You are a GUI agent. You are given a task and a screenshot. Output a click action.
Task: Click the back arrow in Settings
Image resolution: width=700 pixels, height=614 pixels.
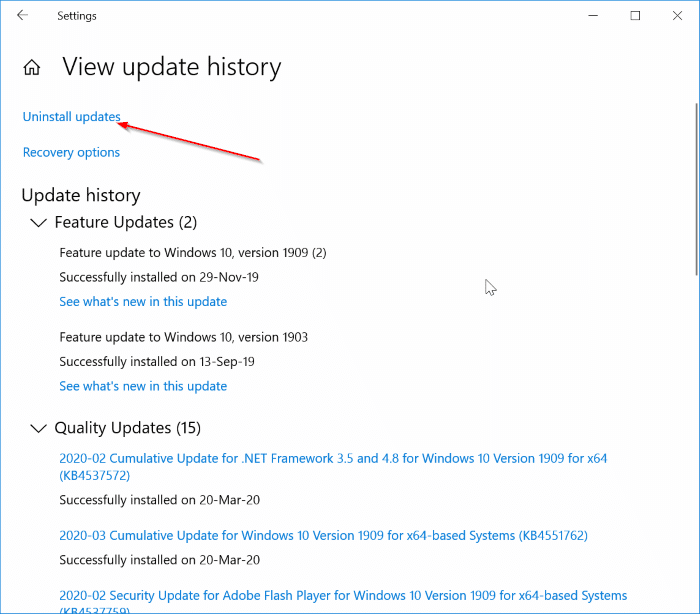pos(22,16)
